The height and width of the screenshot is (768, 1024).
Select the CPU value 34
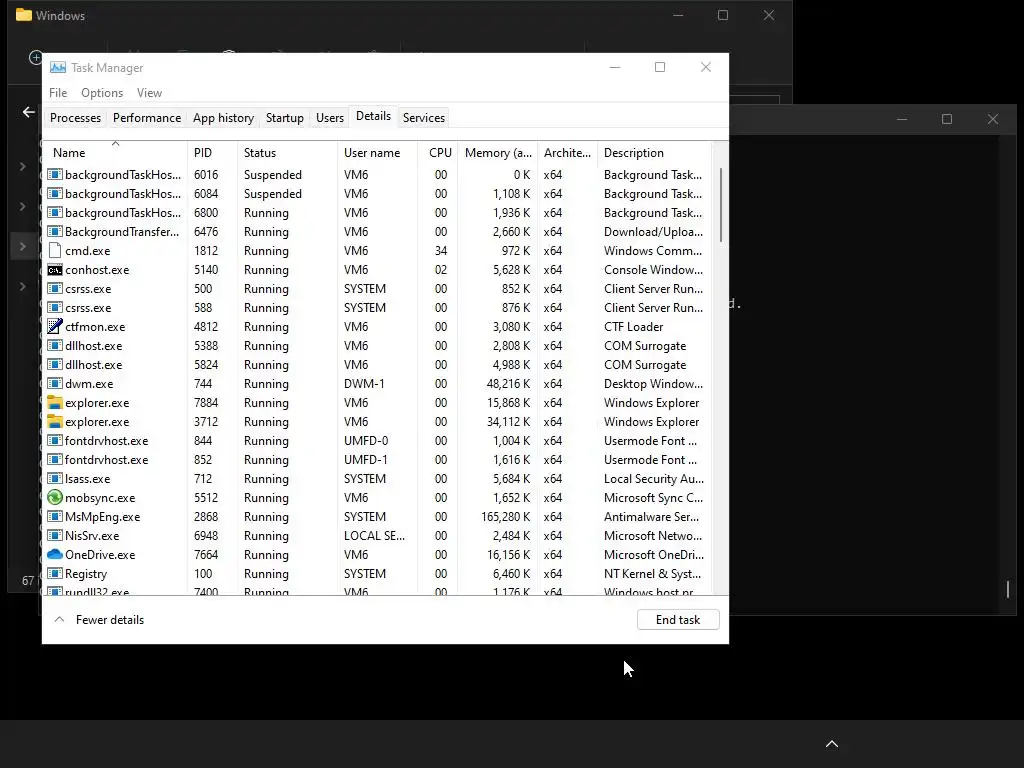(x=441, y=251)
